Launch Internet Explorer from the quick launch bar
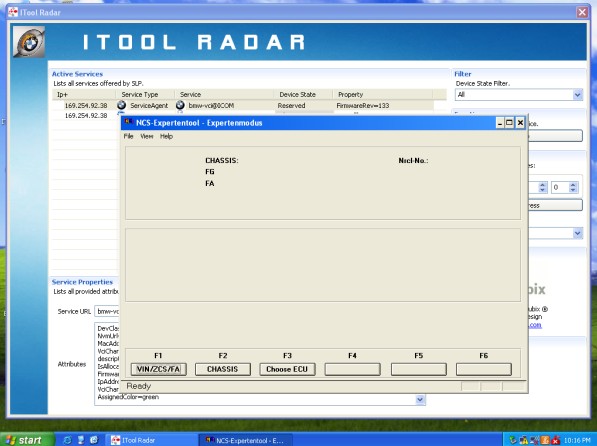Viewport: 597px width, 446px height. tap(67, 440)
